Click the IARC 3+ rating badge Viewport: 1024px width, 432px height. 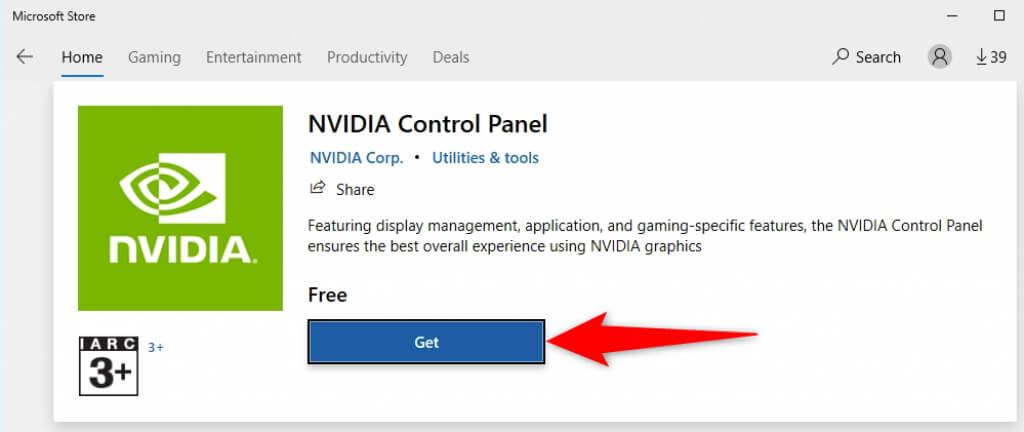pos(108,366)
